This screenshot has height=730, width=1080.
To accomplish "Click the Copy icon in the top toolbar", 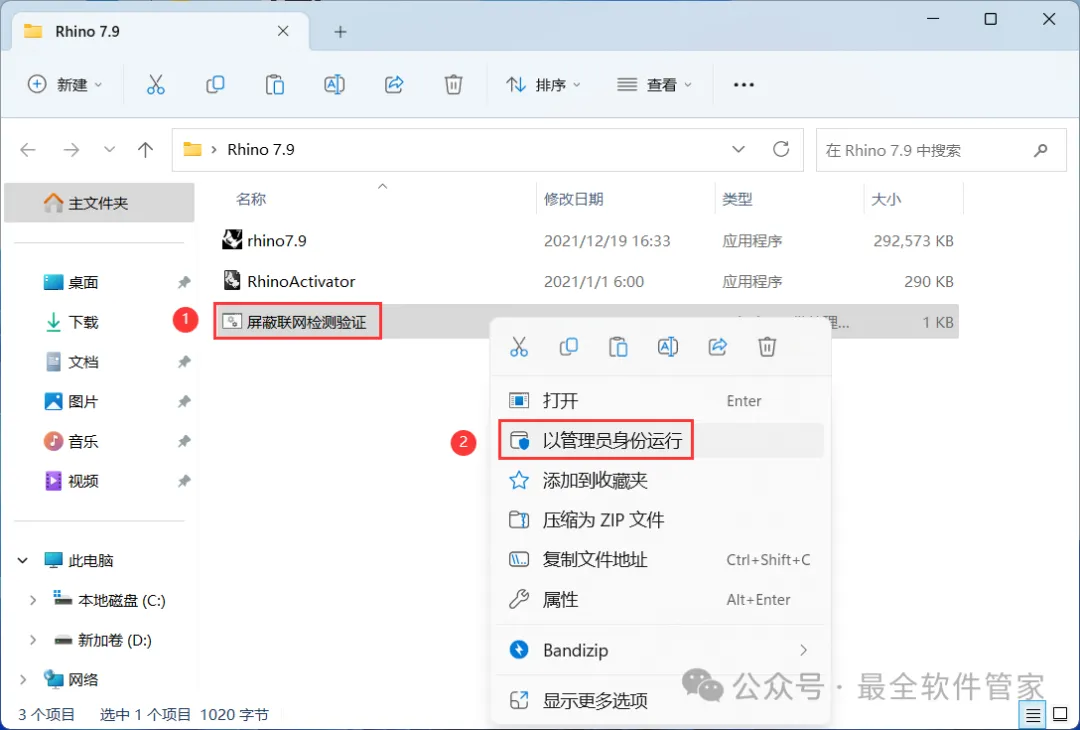I will 215,85.
